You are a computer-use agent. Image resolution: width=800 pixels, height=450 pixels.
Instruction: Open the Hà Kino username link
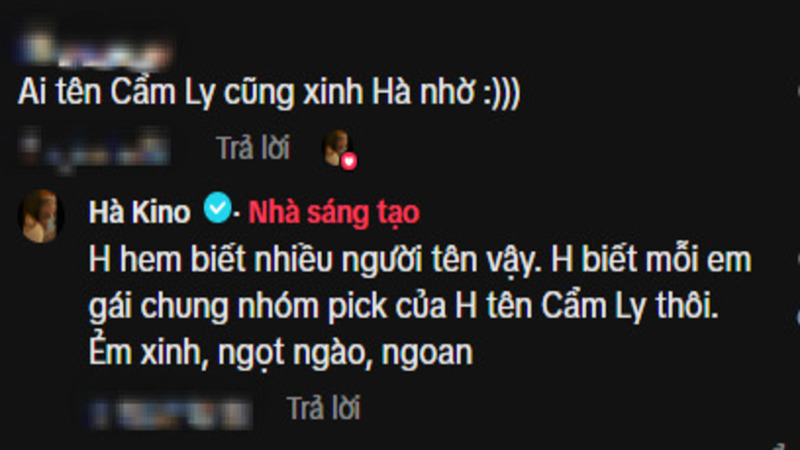pyautogui.click(x=139, y=212)
